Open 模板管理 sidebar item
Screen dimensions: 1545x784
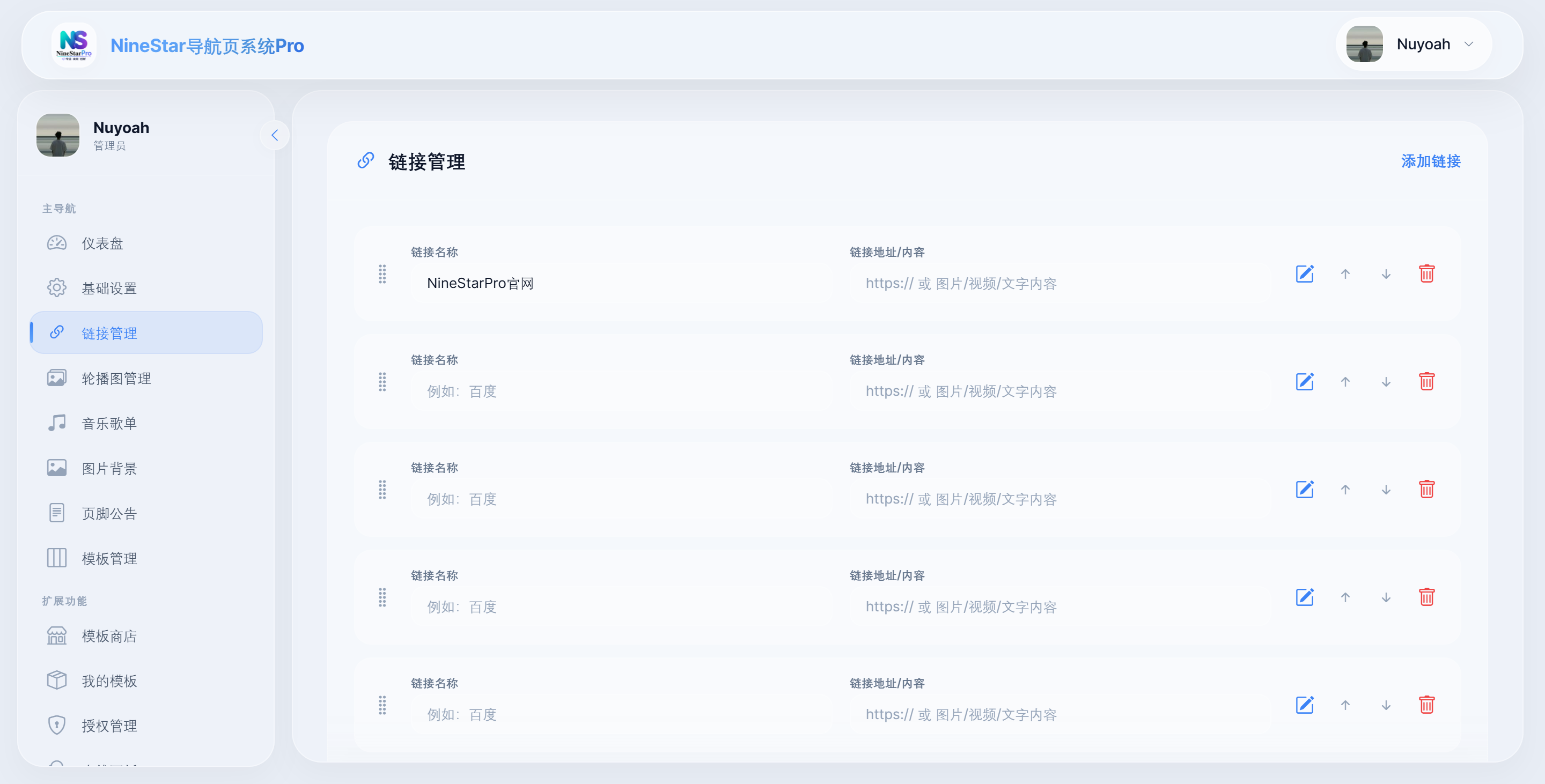pos(146,558)
